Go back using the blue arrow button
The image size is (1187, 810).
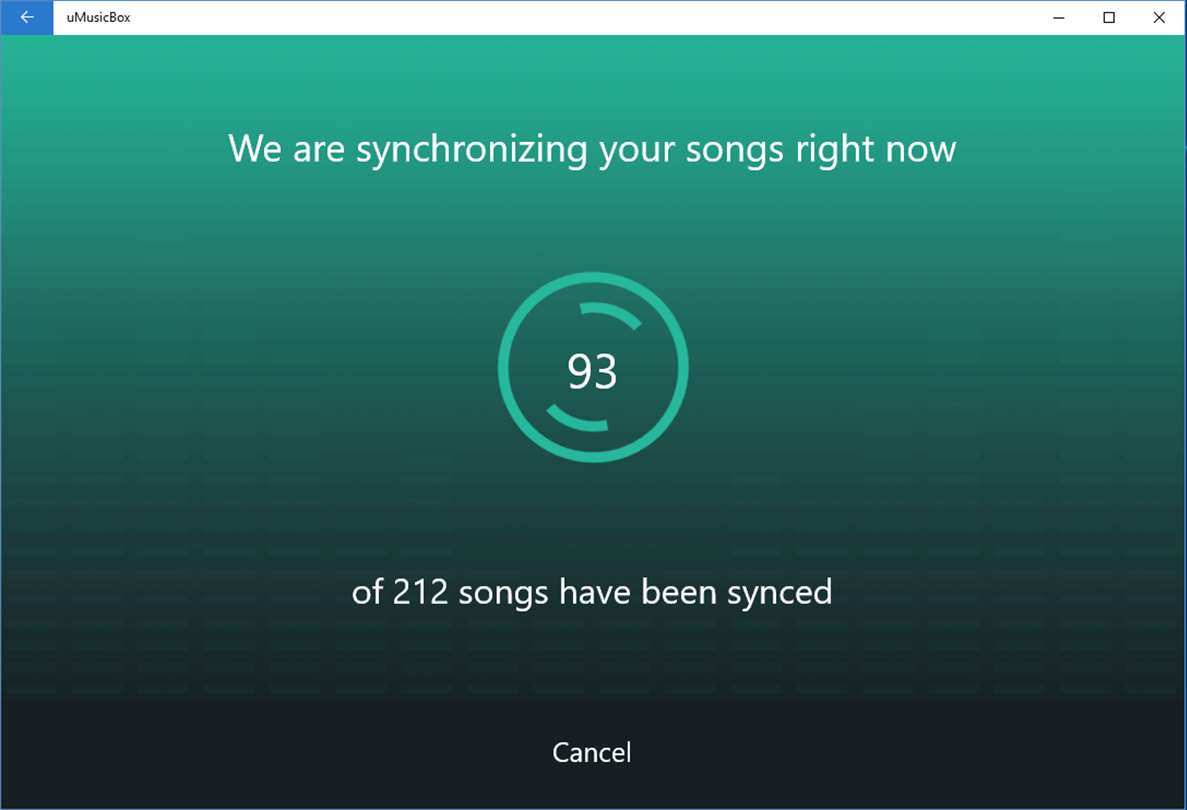(26, 17)
